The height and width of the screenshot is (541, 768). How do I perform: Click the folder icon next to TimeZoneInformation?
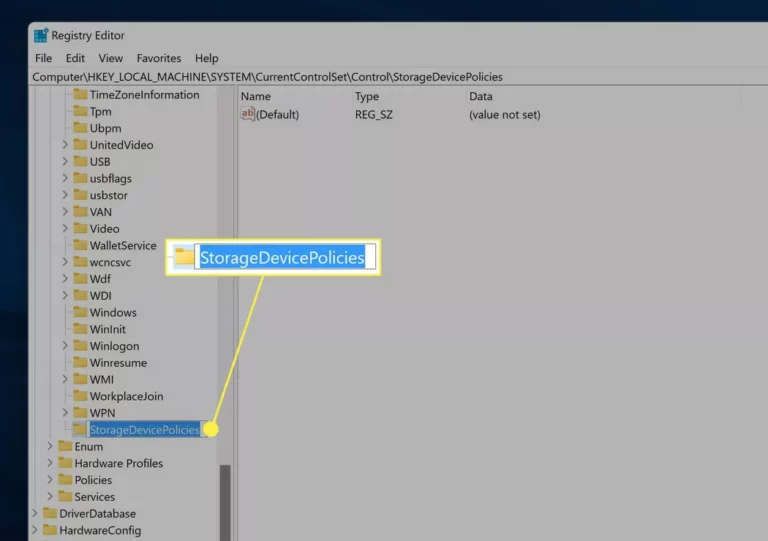80,94
